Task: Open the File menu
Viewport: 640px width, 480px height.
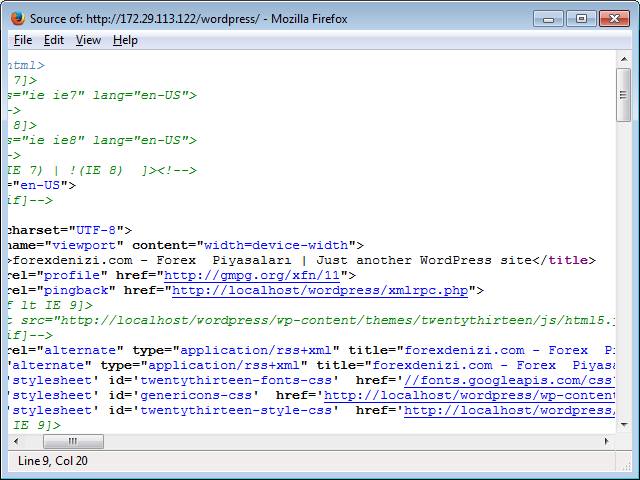Action: (23, 40)
